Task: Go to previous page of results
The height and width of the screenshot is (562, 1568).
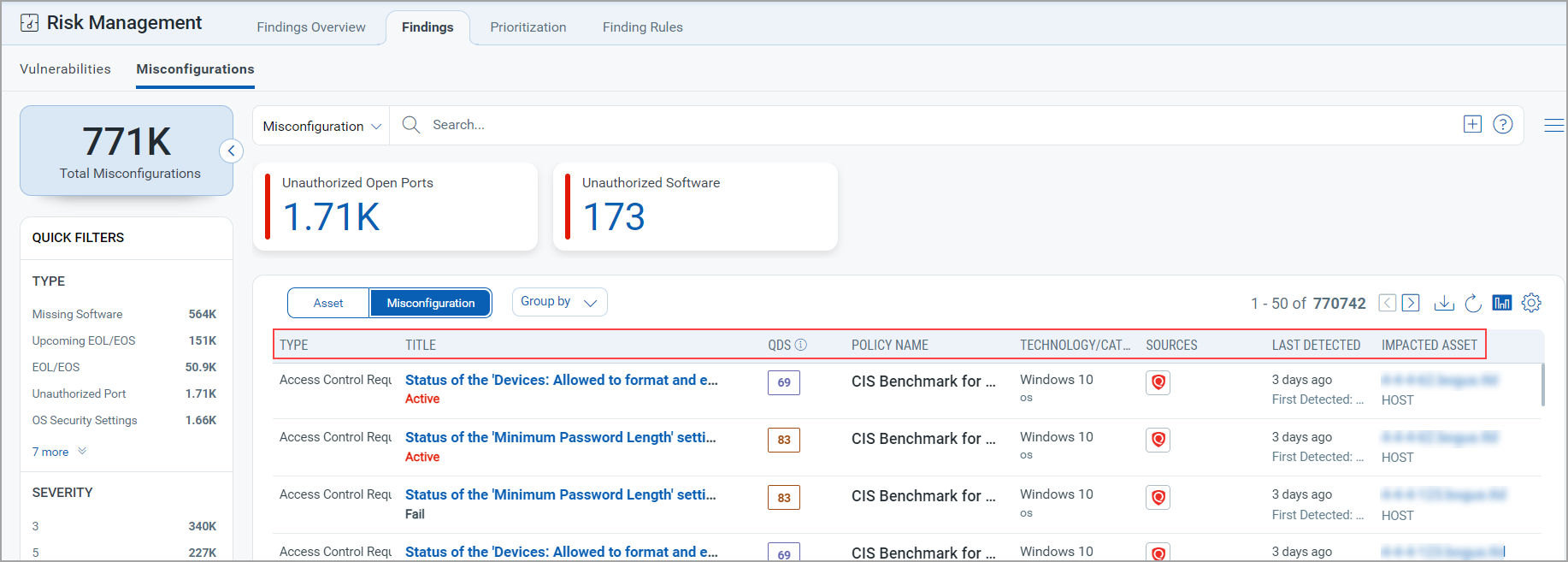Action: [1388, 303]
